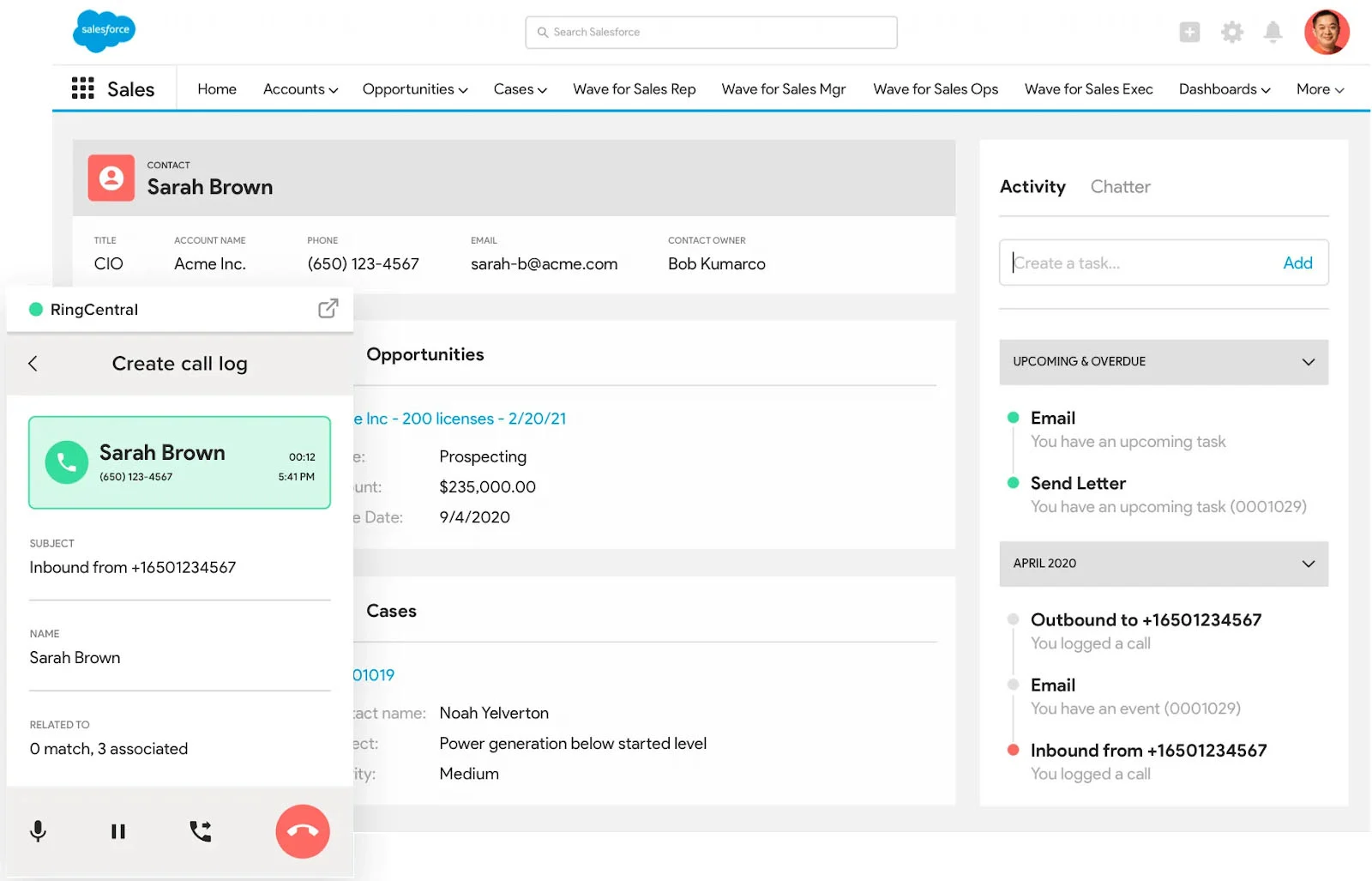The image size is (1372, 881).
Task: Click the CIO title value
Action: pos(108,264)
